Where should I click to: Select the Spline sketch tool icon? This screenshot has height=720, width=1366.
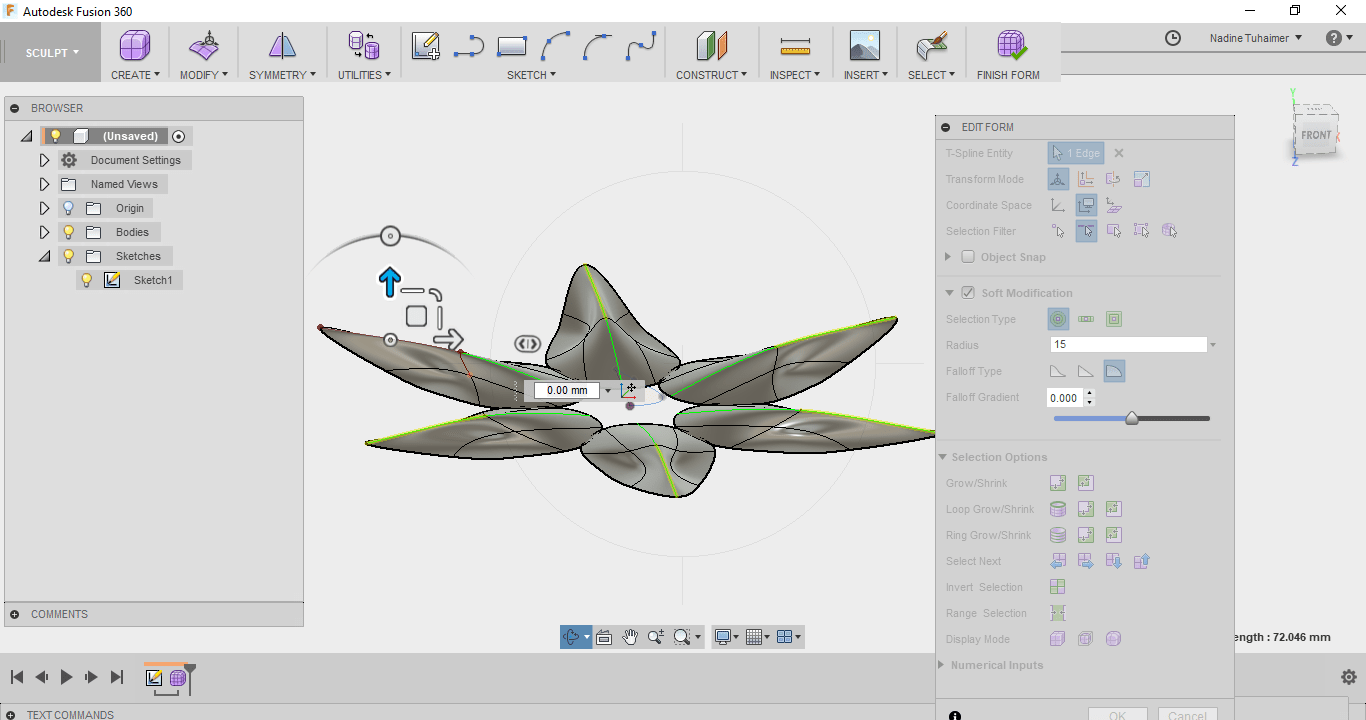coord(640,46)
